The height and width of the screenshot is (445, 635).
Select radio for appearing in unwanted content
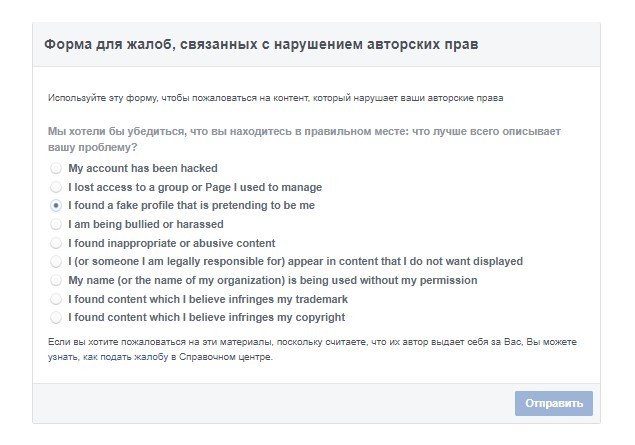point(55,261)
